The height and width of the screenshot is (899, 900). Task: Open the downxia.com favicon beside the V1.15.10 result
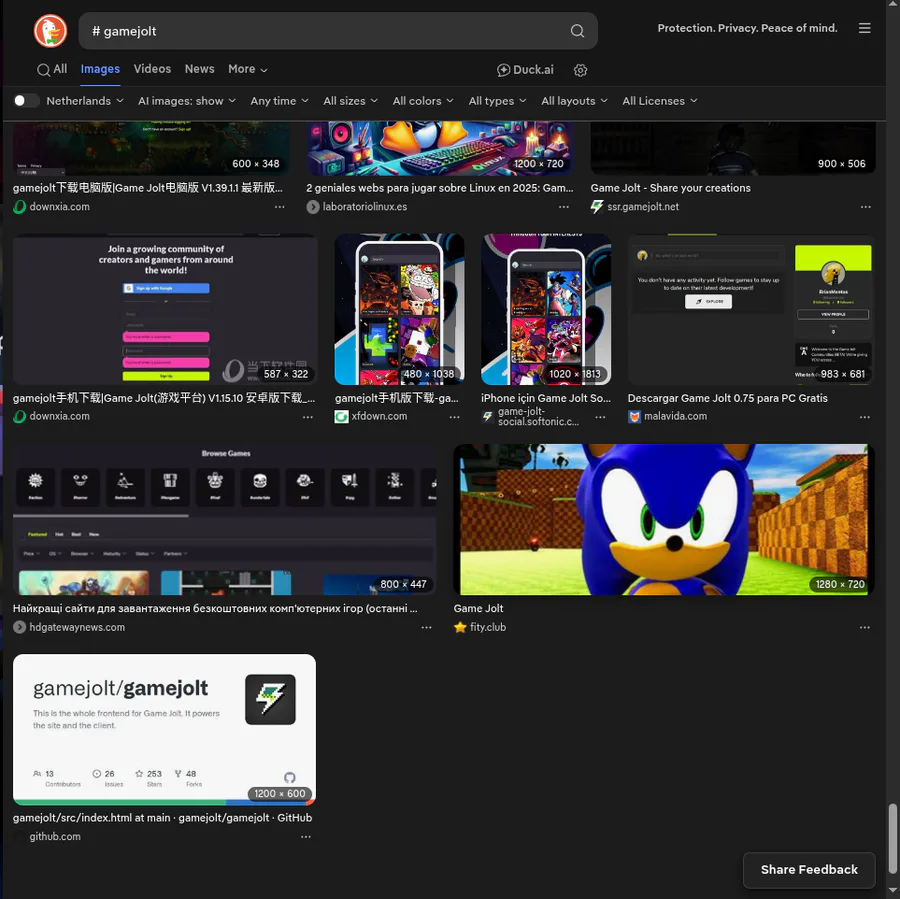click(x=20, y=416)
